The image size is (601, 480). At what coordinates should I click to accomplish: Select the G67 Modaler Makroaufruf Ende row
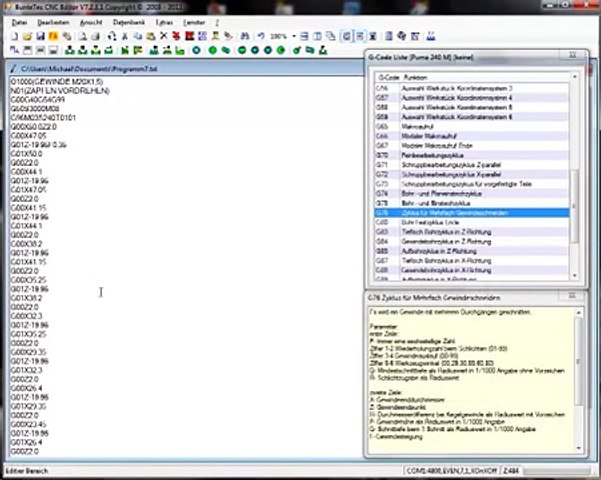pos(472,146)
